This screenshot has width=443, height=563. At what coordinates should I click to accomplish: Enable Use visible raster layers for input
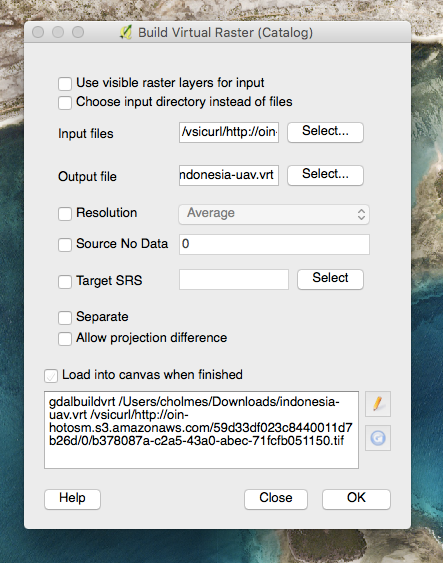pyautogui.click(x=65, y=84)
